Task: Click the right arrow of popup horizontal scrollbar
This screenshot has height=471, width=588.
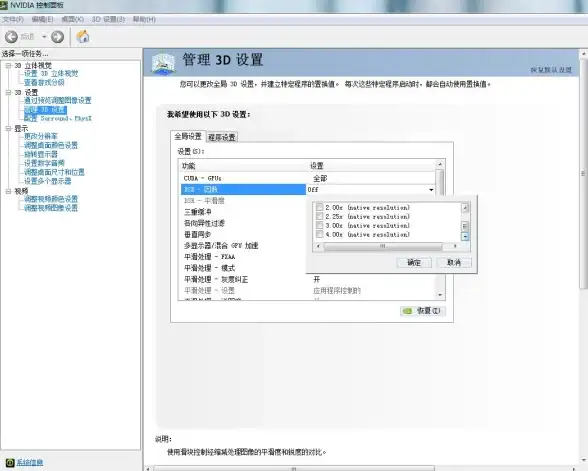Action: [455, 246]
